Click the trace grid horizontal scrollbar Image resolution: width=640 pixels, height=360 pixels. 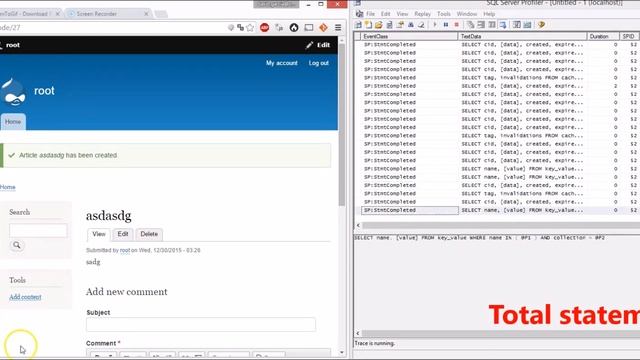tap(501, 225)
